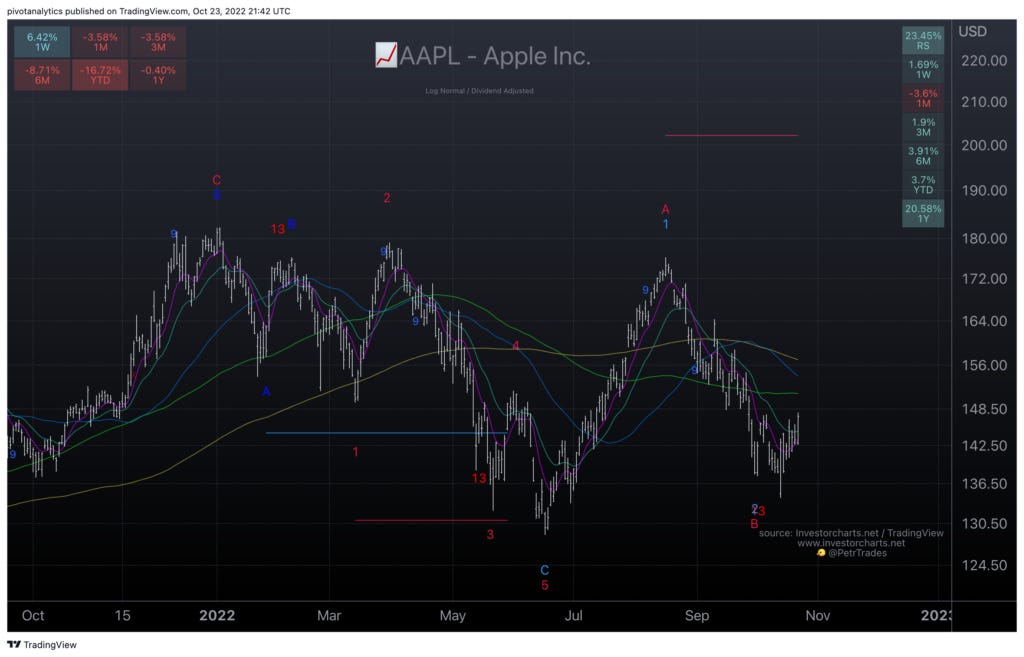Image resolution: width=1024 pixels, height=657 pixels.
Task: Open the @PetrTrades handle
Action: (857, 553)
